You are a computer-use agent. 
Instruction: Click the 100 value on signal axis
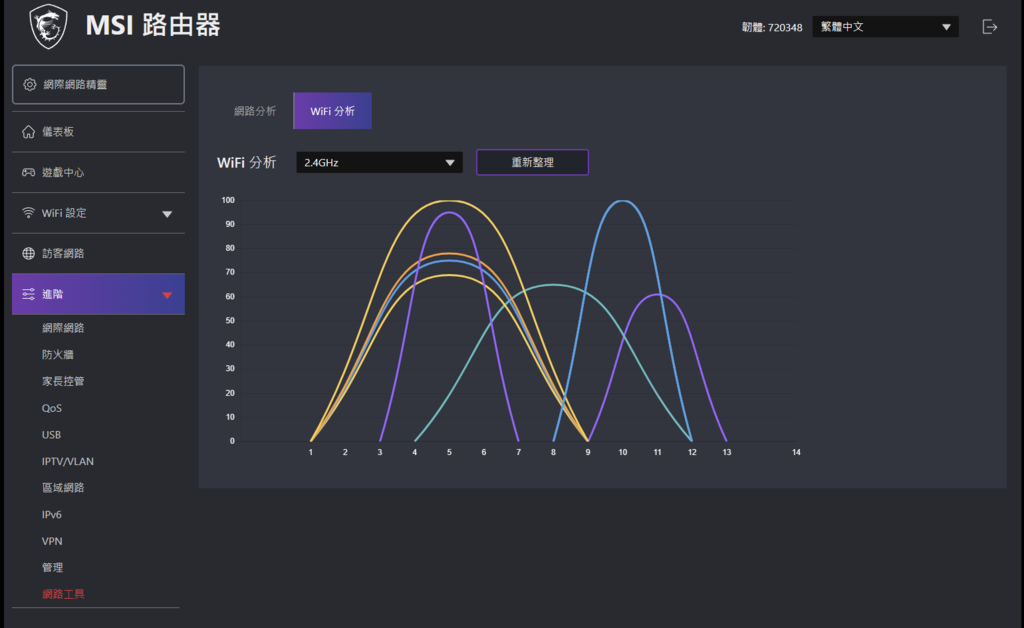(x=228, y=200)
